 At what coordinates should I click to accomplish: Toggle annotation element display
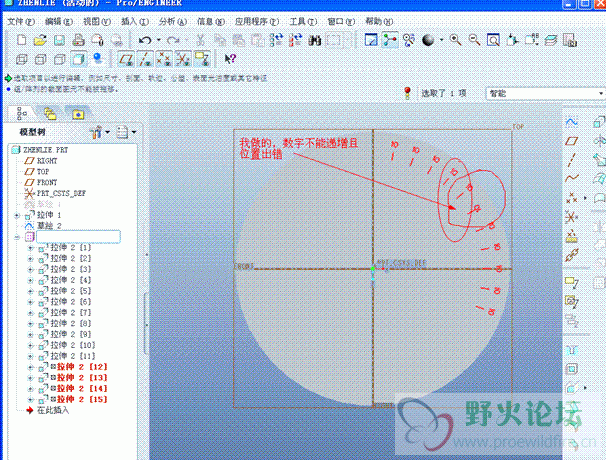pyautogui.click(x=202, y=59)
